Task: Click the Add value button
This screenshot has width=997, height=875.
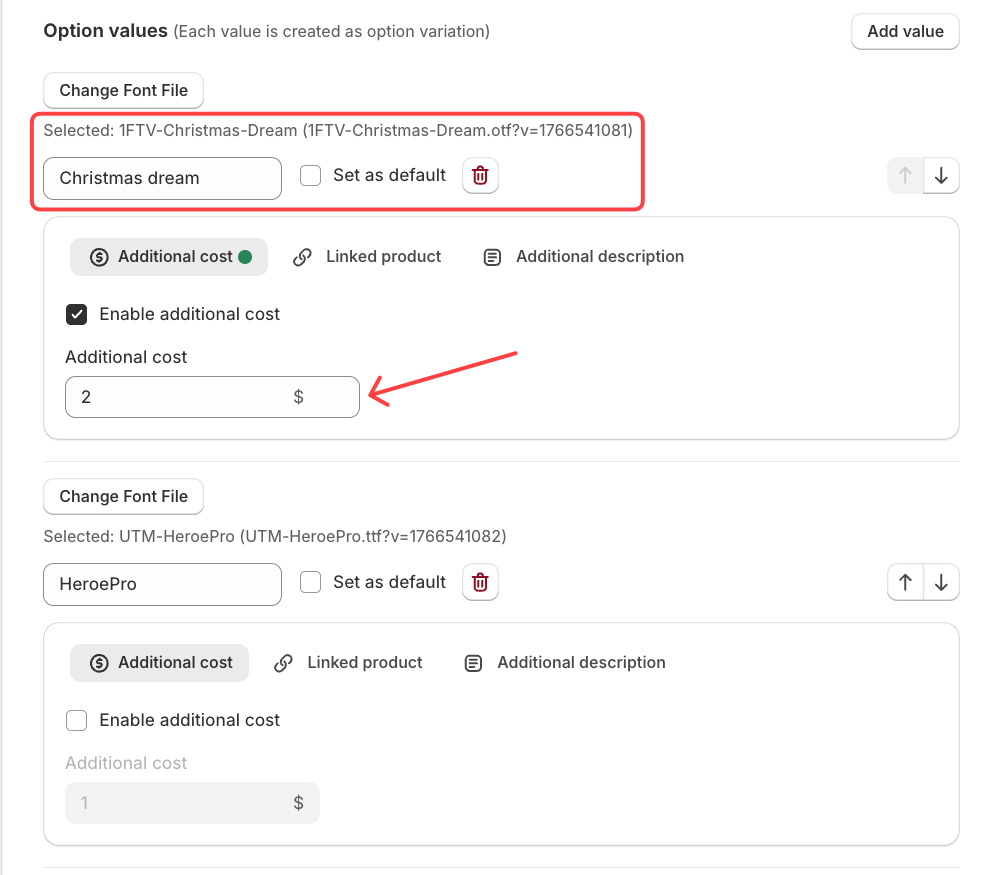Action: 904,31
